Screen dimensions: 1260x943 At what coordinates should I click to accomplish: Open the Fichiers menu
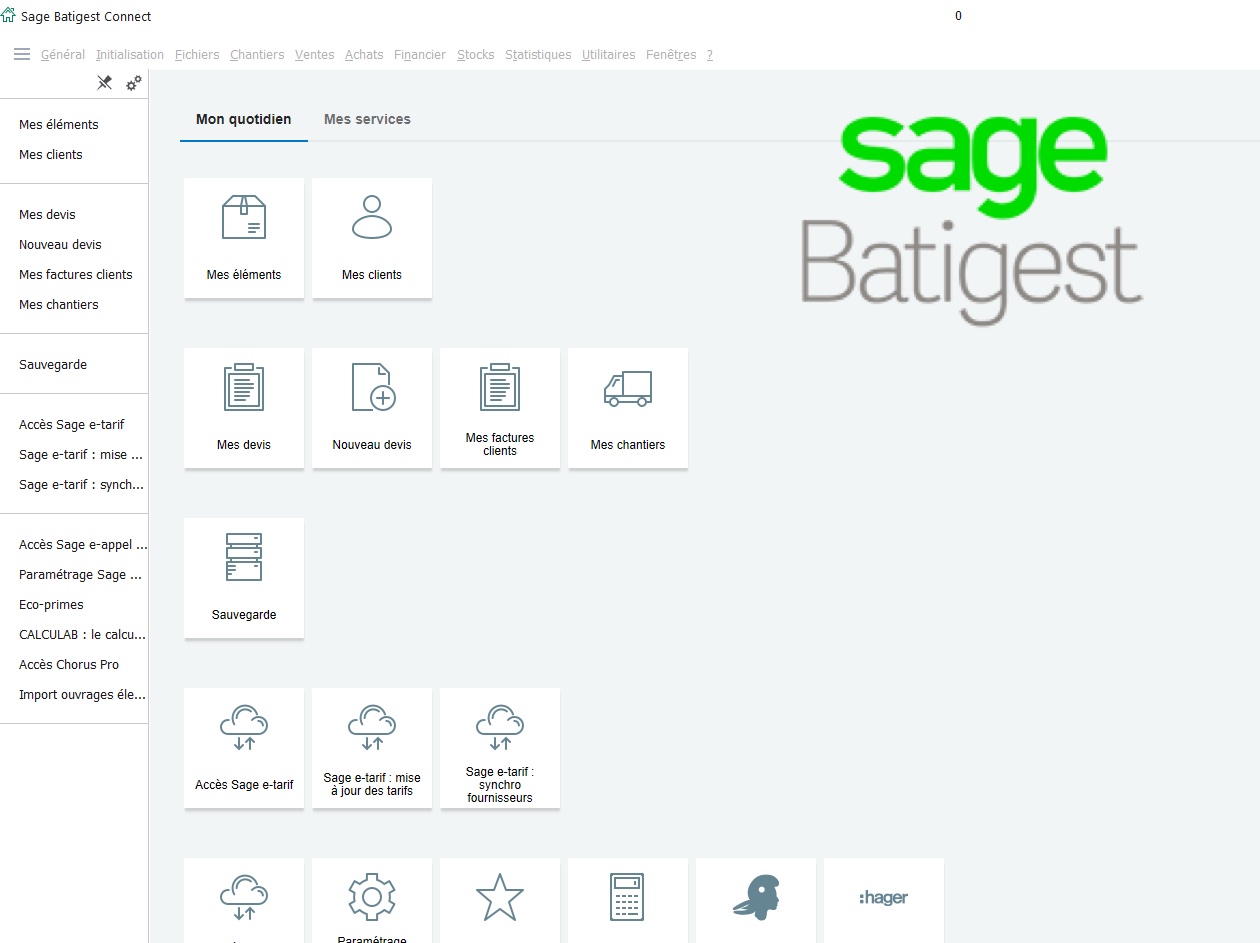(x=197, y=55)
